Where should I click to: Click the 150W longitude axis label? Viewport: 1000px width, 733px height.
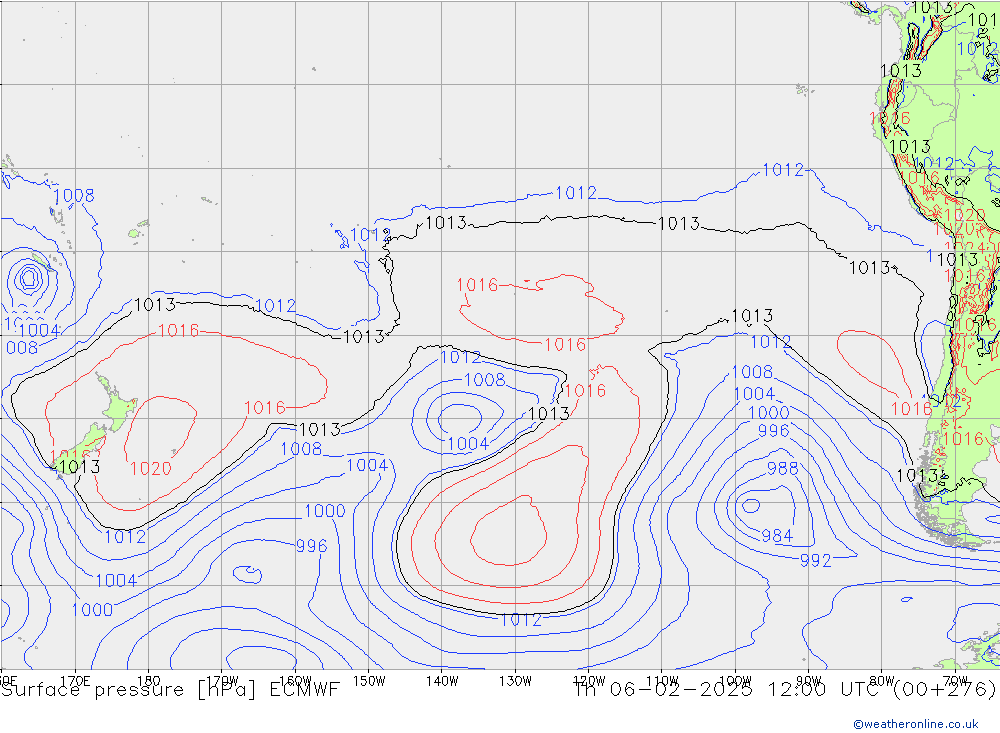point(369,681)
